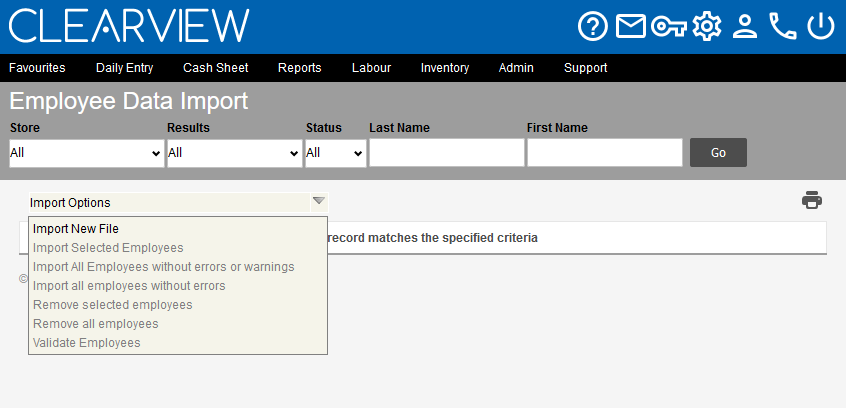Click the printer icon
This screenshot has height=408, width=846.
(x=811, y=200)
